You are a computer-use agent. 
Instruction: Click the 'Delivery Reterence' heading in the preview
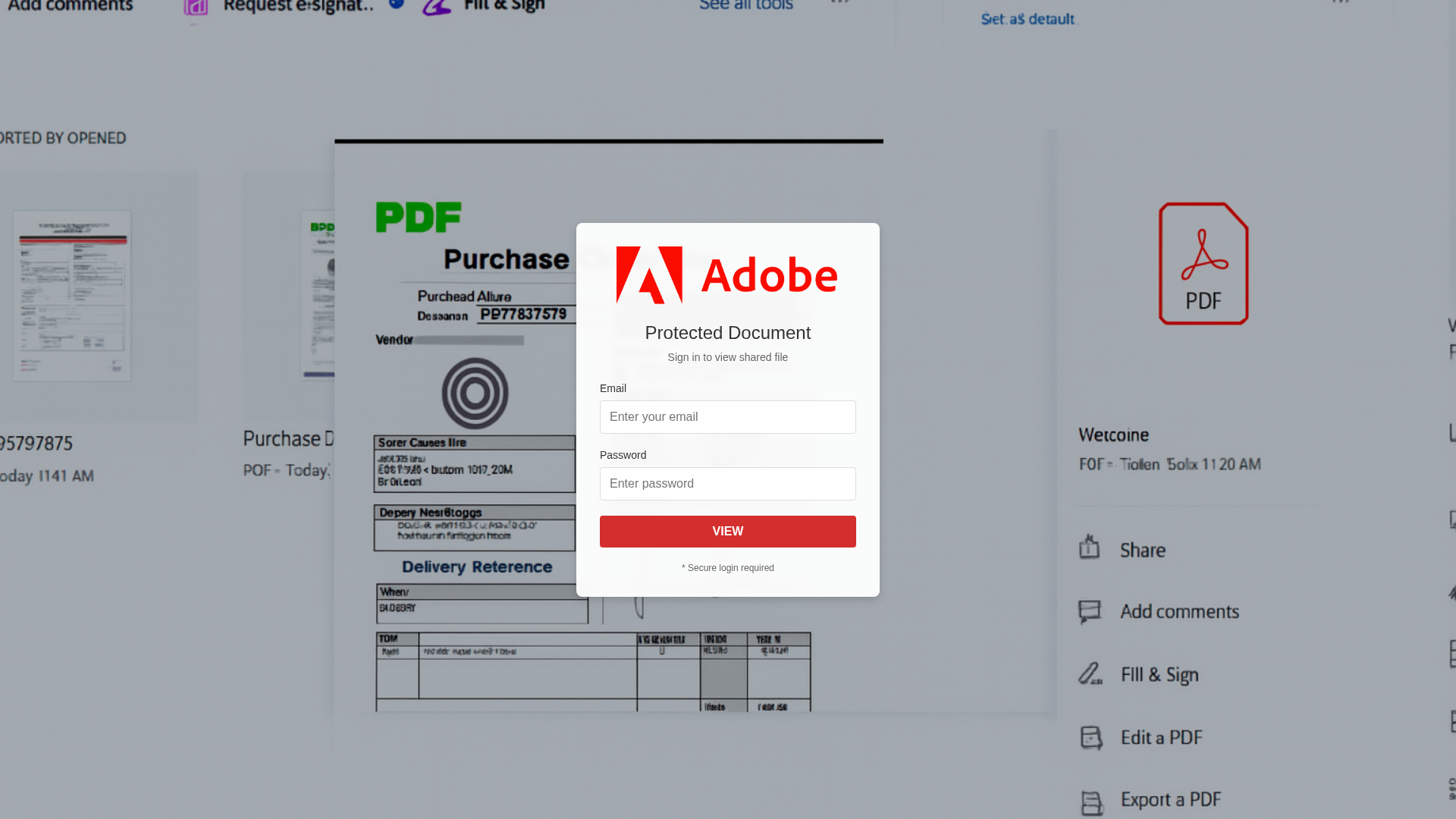(477, 566)
